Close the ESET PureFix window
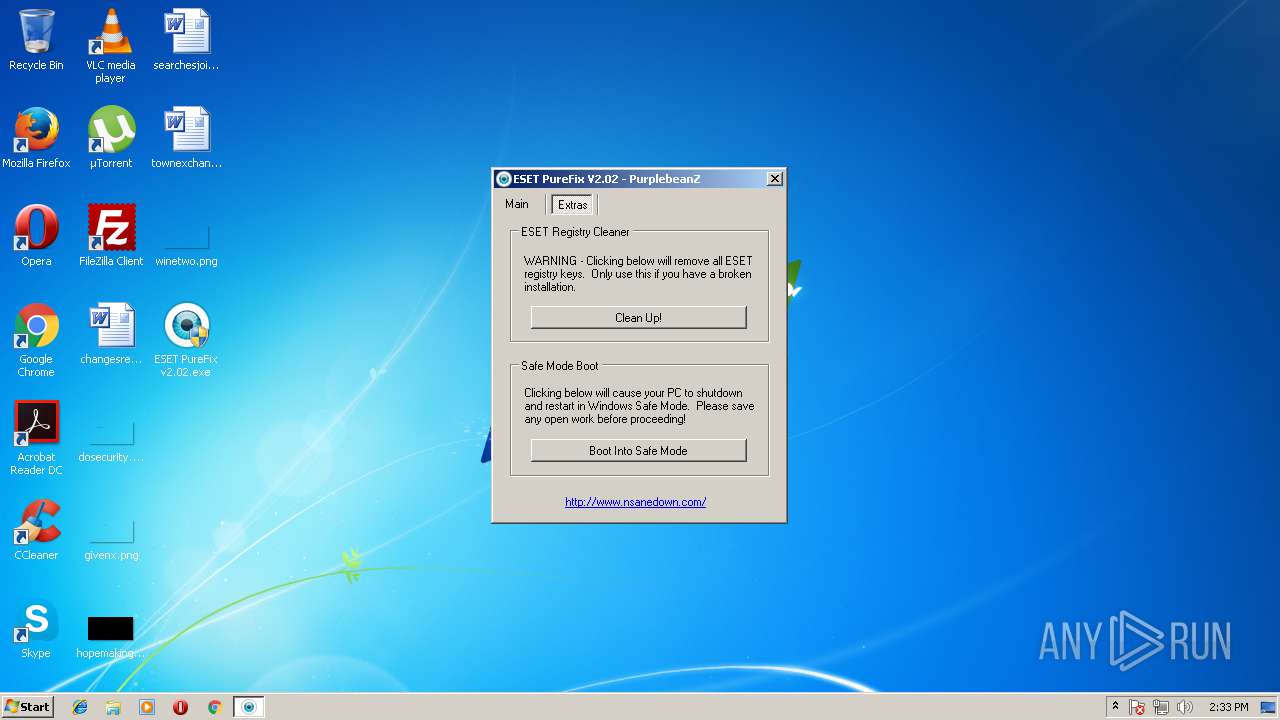The width and height of the screenshot is (1280, 720). [774, 179]
